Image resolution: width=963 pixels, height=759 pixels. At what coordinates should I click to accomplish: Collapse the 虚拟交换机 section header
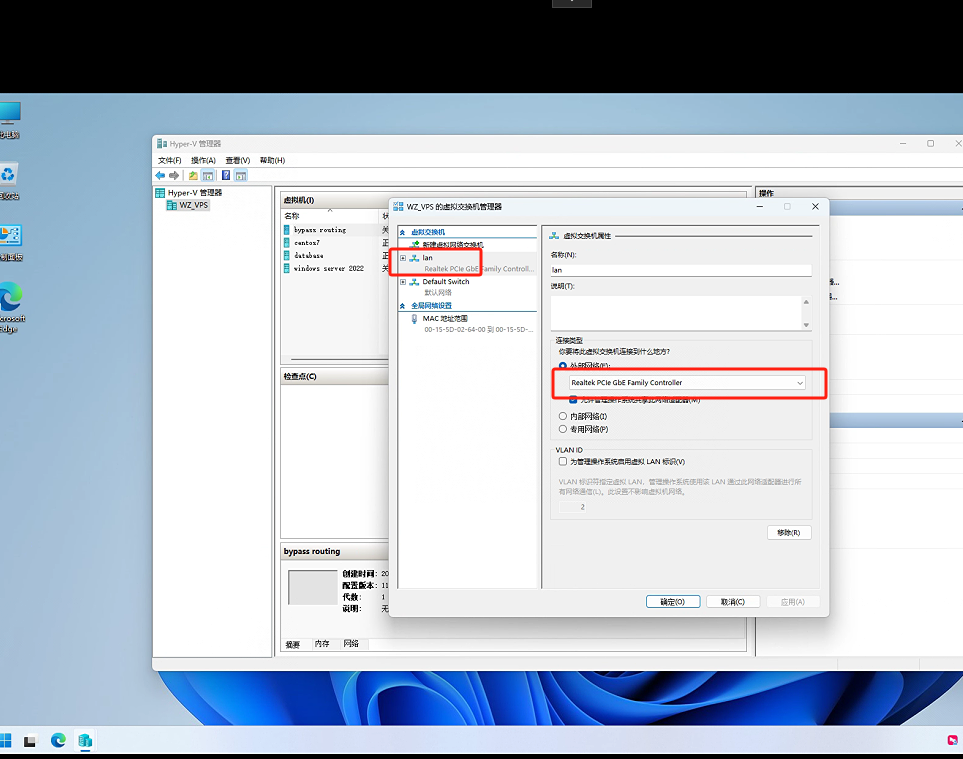(x=402, y=232)
